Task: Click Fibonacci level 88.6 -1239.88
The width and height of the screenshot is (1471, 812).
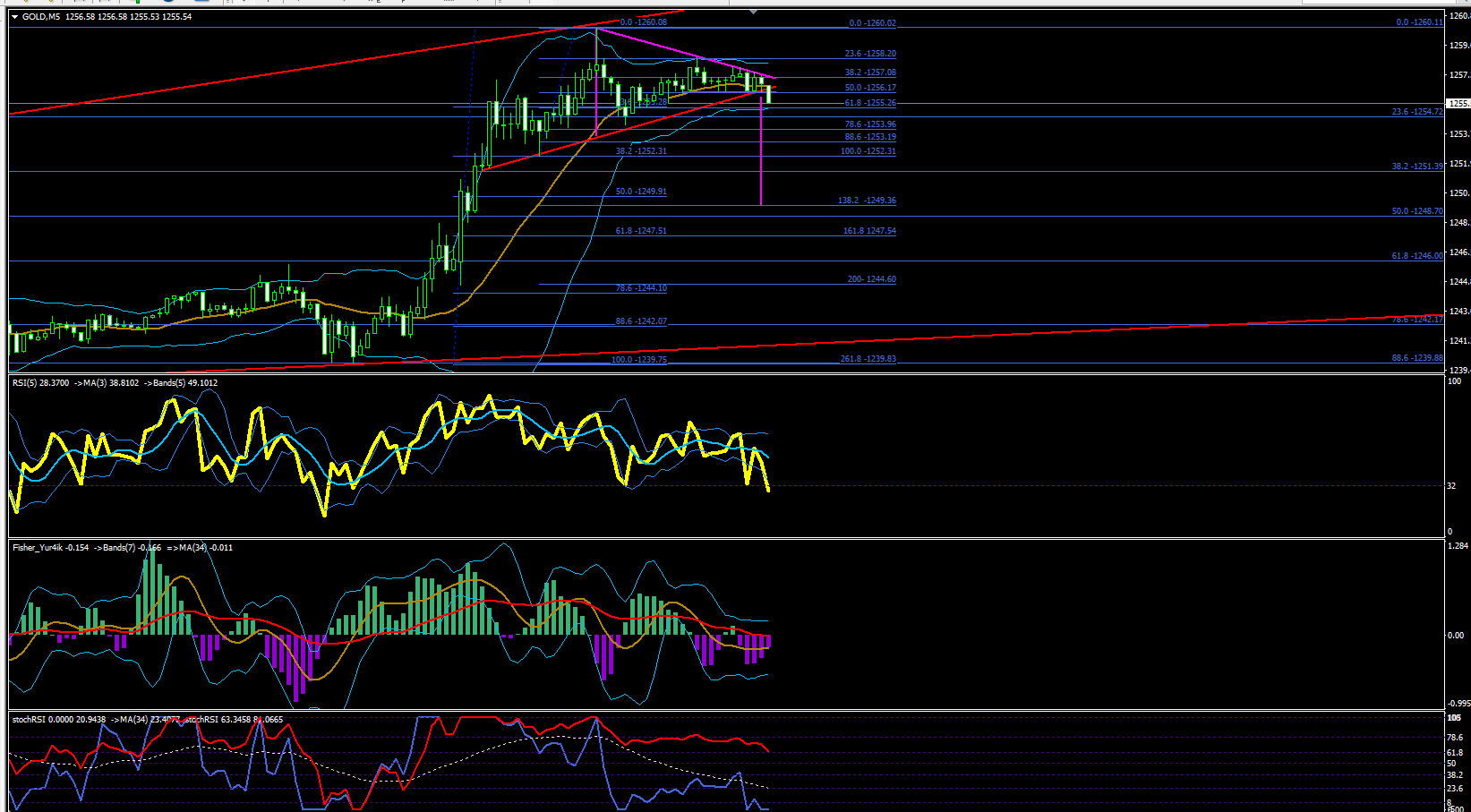Action: (x=1417, y=358)
